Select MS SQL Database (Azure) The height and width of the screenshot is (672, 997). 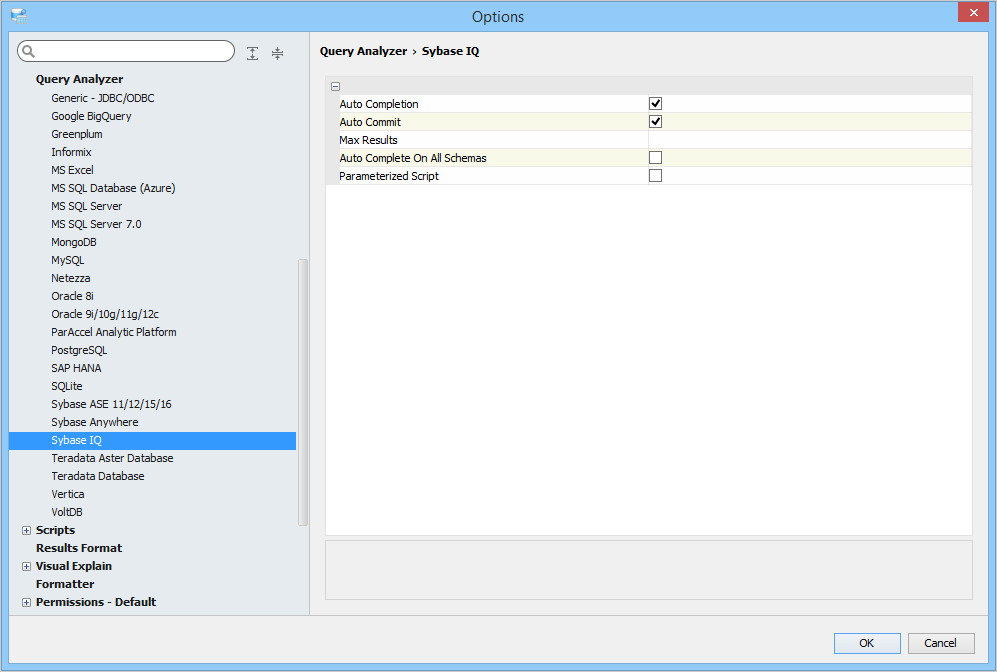tap(113, 188)
